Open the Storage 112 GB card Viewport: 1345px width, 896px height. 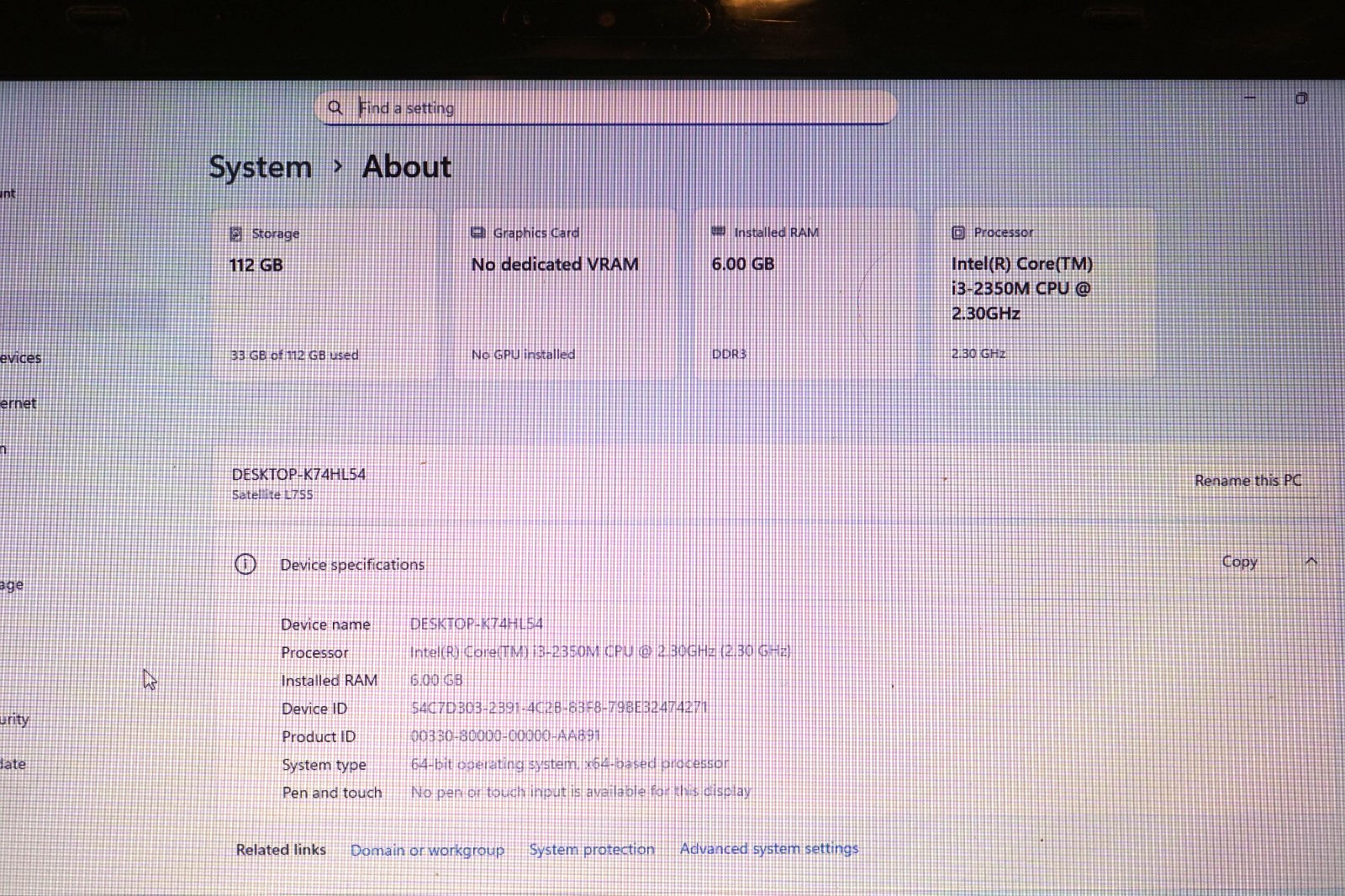326,293
